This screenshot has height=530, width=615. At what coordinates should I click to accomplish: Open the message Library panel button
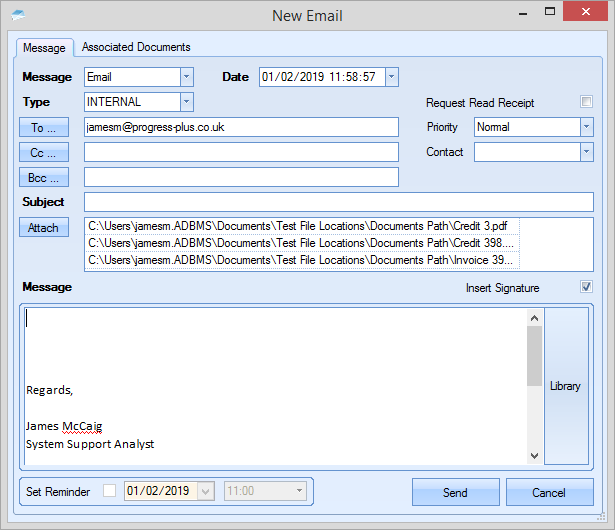coord(565,386)
